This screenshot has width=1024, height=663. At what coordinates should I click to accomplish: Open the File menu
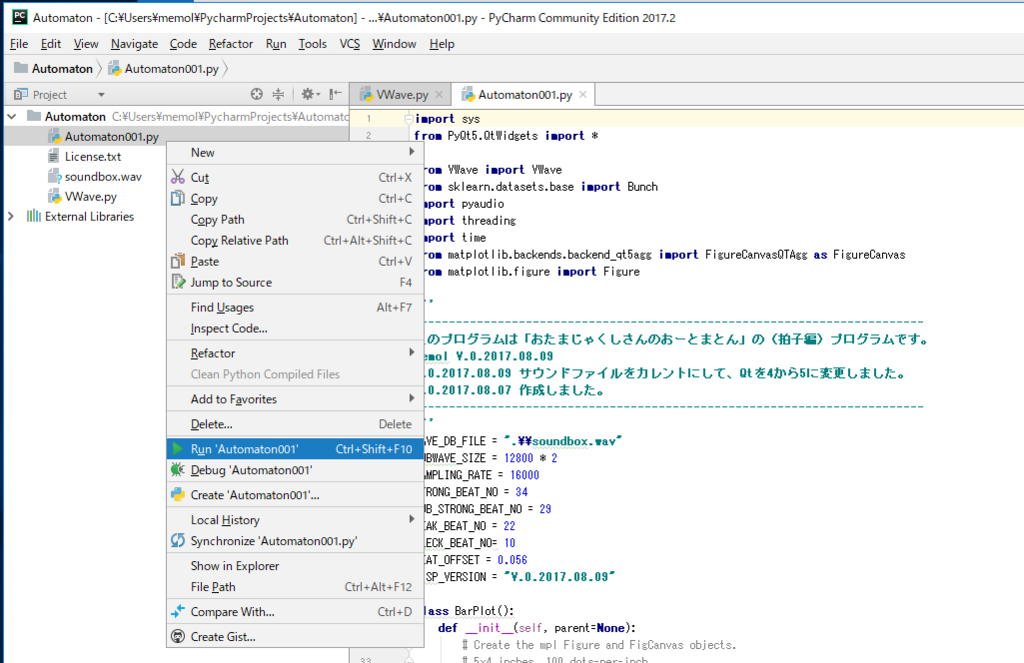[19, 44]
